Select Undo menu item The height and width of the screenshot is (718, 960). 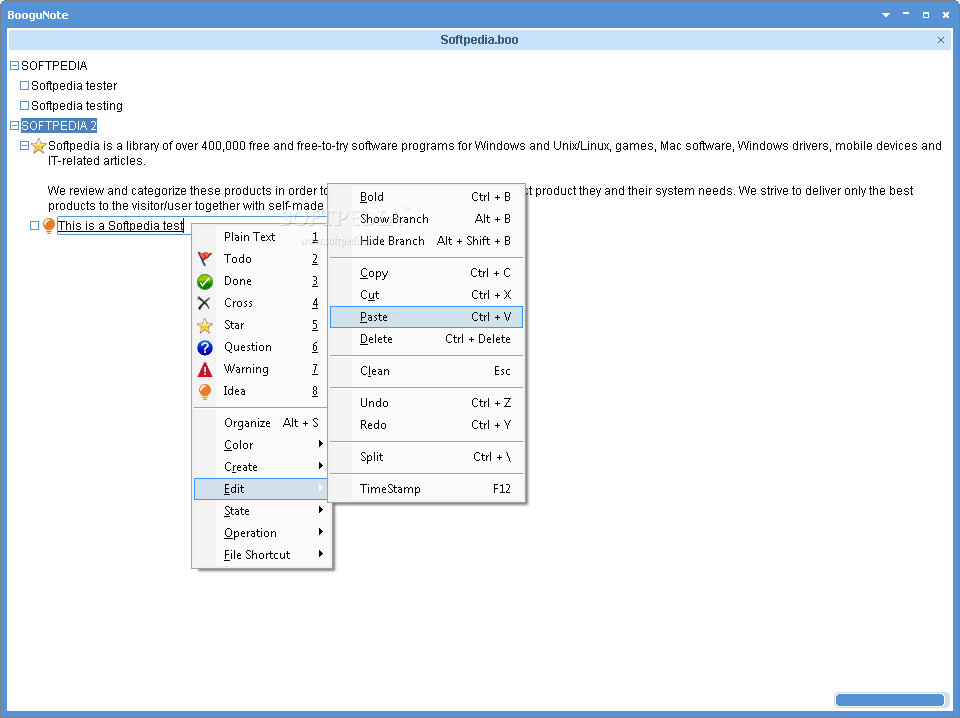(x=427, y=403)
